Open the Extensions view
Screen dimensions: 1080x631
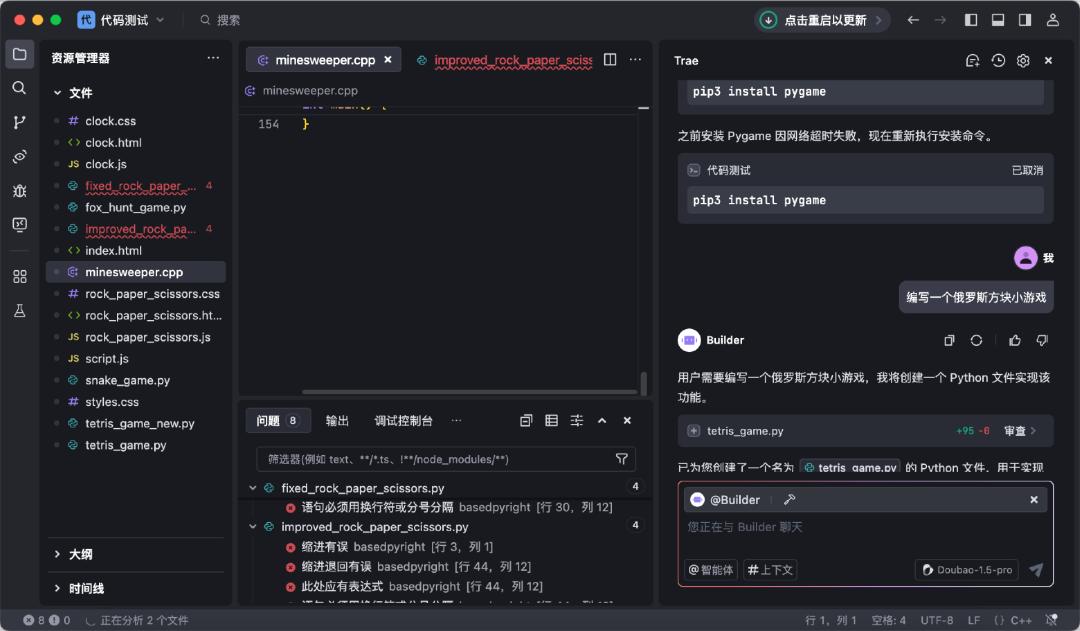pos(19,275)
